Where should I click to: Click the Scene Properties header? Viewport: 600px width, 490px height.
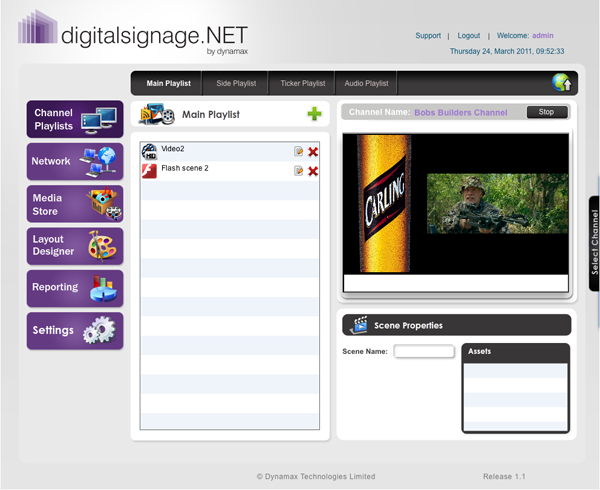tap(457, 325)
